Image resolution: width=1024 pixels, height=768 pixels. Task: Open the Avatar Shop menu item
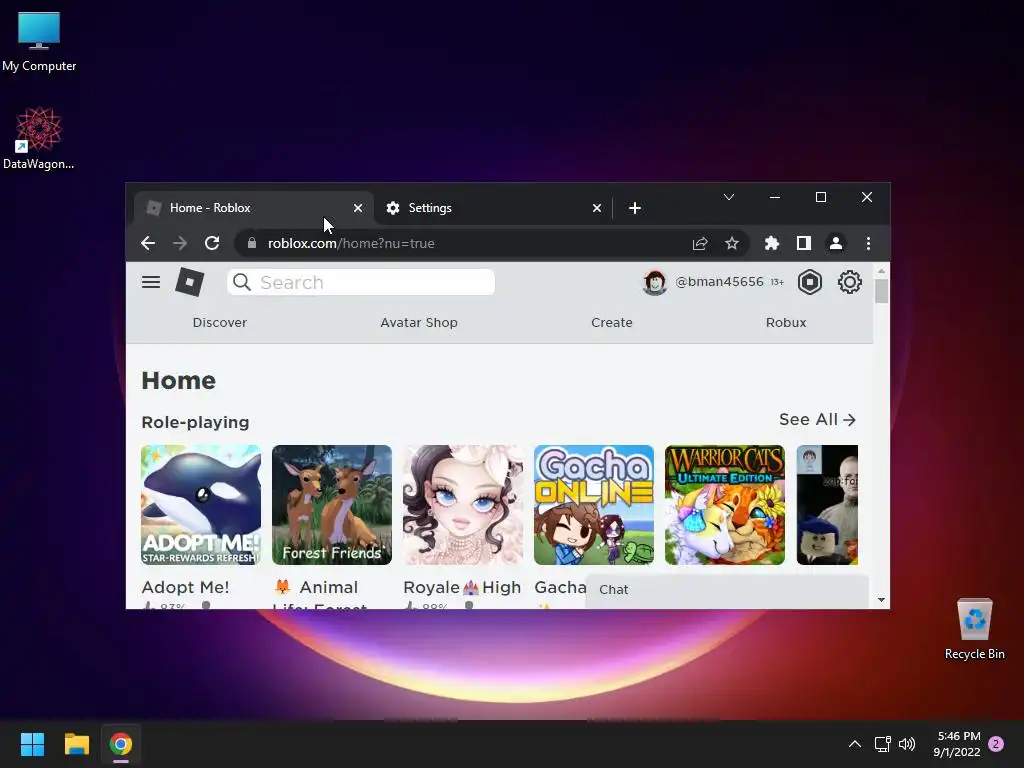tap(419, 323)
